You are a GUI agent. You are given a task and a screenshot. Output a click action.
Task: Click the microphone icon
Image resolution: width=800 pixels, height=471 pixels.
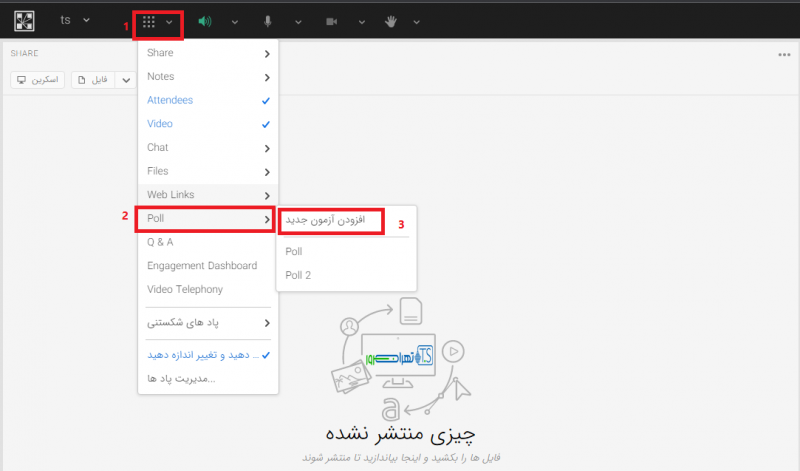[267, 21]
